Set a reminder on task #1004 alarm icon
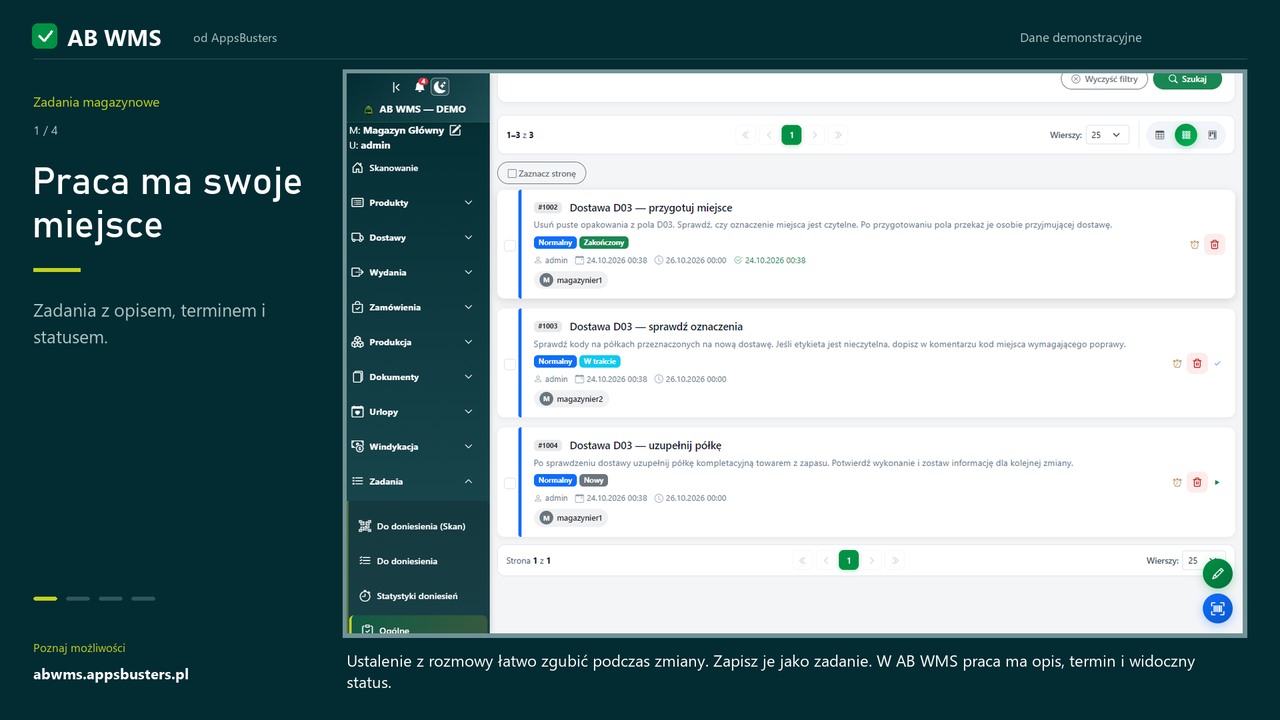This screenshot has width=1280, height=720. point(1177,482)
